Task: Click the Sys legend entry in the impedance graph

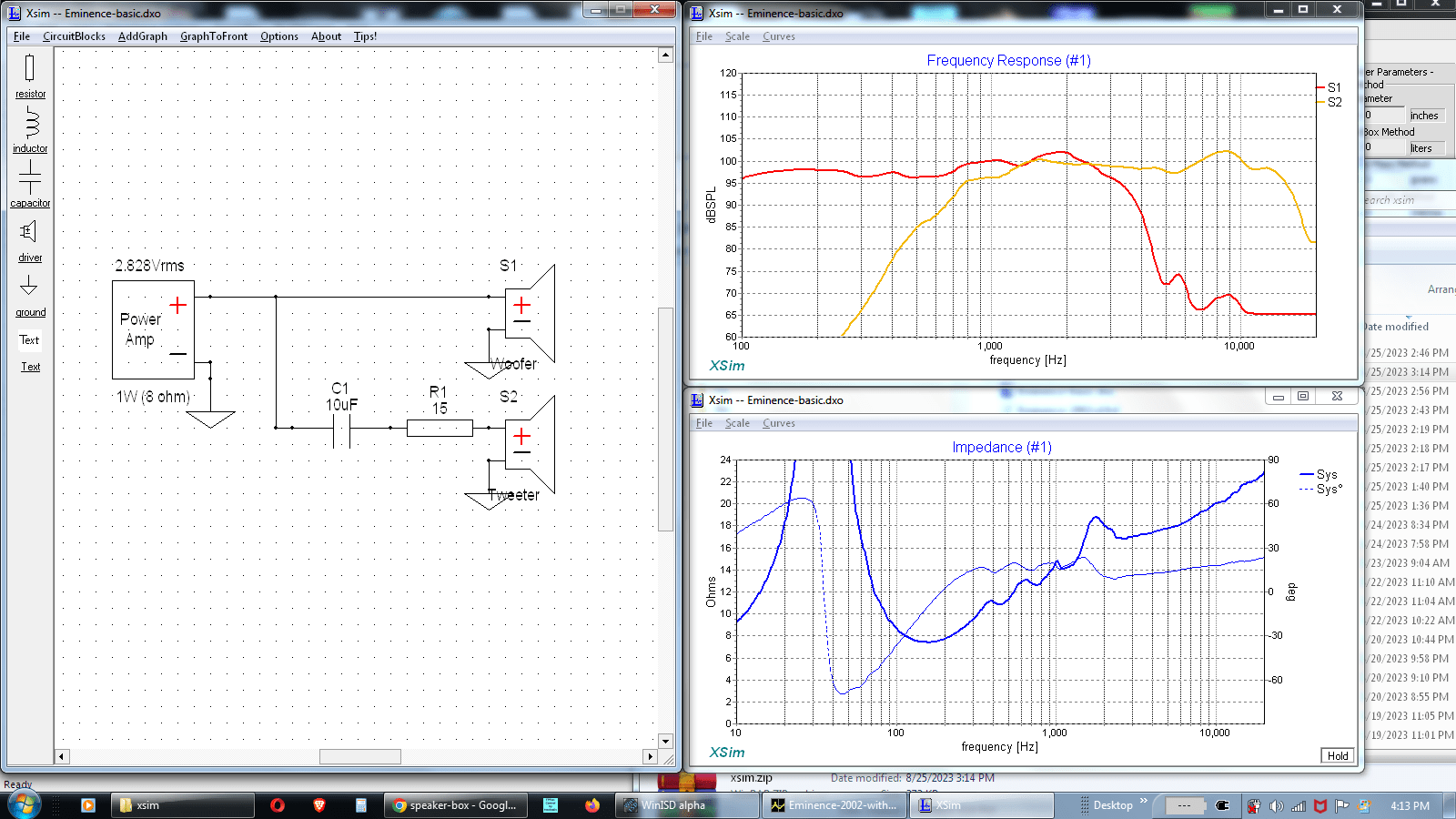Action: 1319,474
